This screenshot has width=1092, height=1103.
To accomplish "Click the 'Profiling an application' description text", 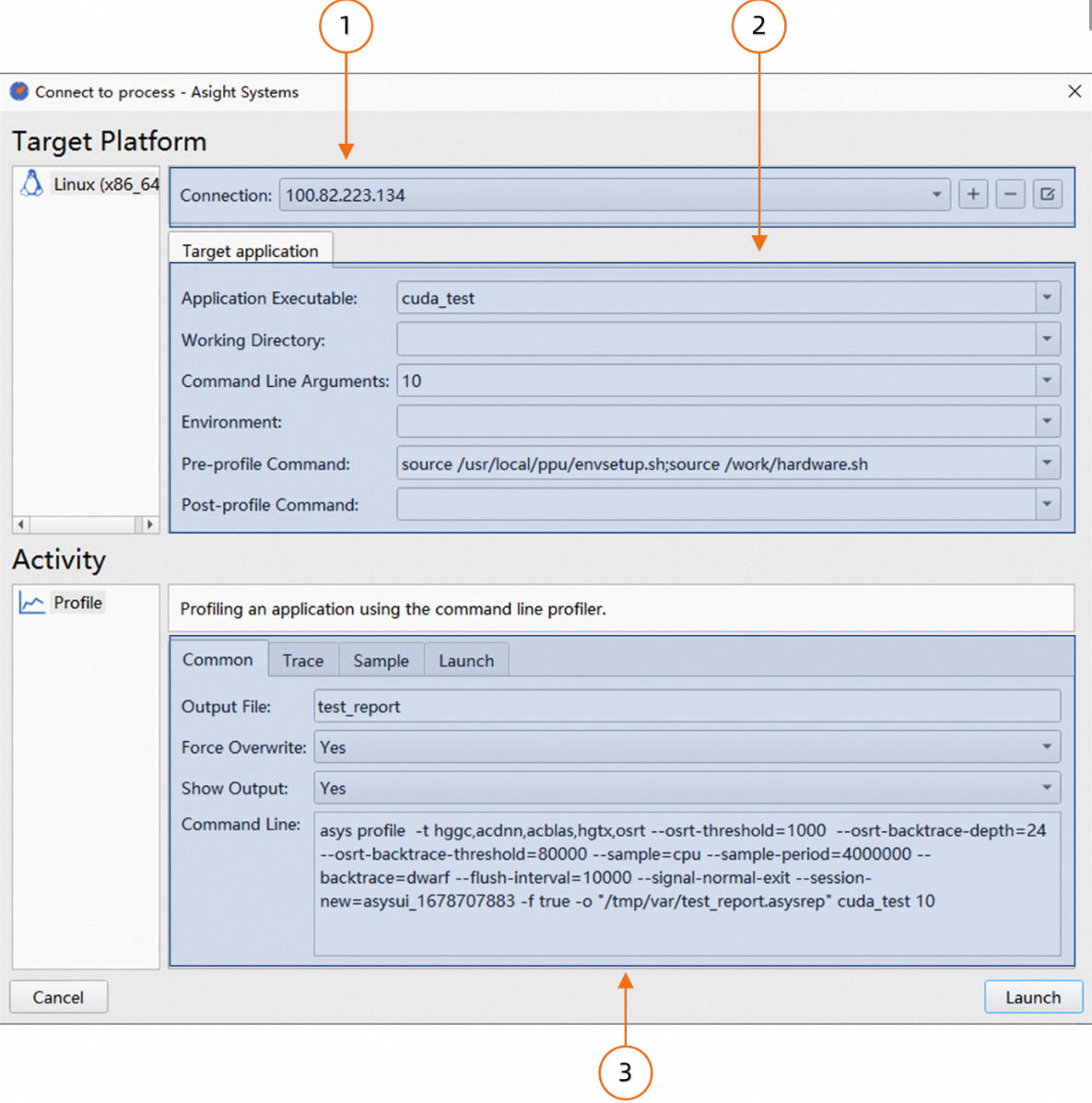I will 393,608.
